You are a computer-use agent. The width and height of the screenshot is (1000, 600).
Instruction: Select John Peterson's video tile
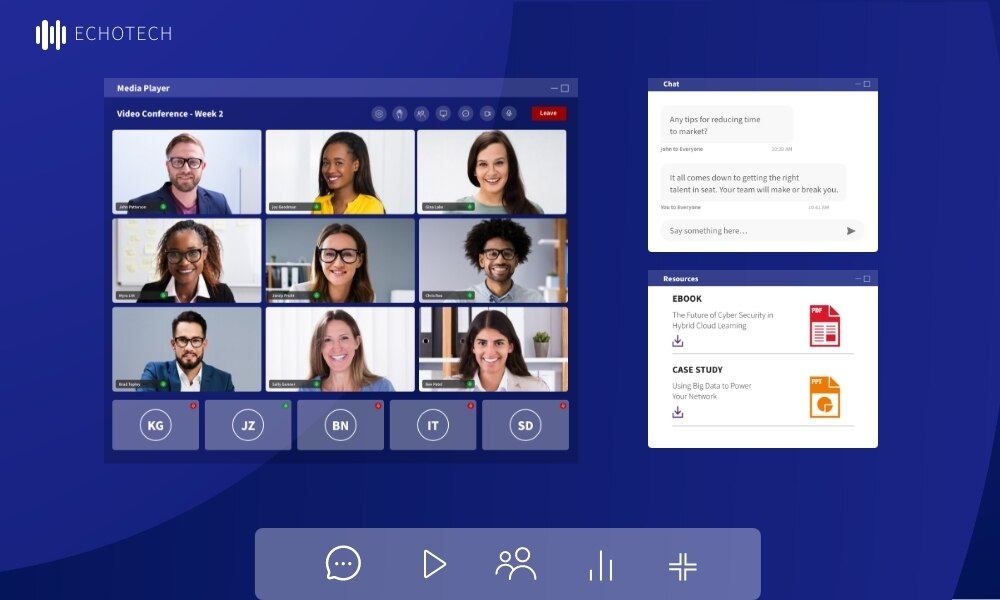pos(187,172)
